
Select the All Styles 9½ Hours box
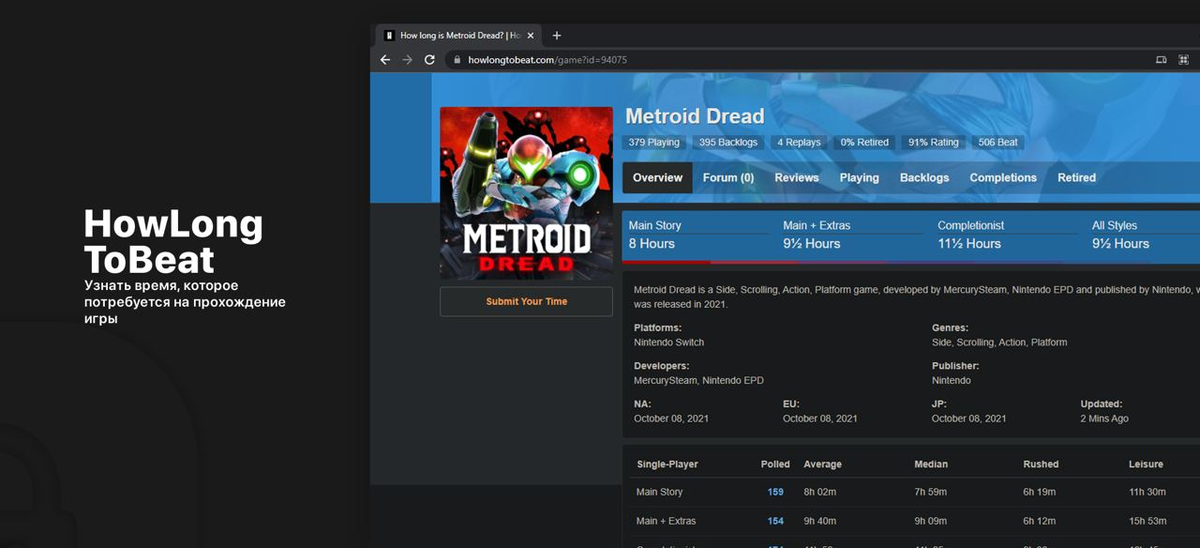pos(1143,236)
